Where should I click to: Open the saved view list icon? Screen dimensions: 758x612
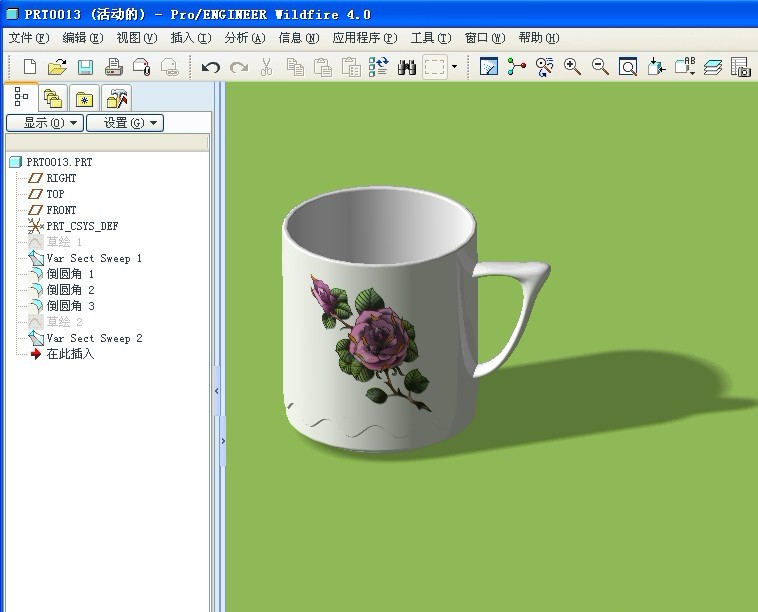click(x=685, y=66)
